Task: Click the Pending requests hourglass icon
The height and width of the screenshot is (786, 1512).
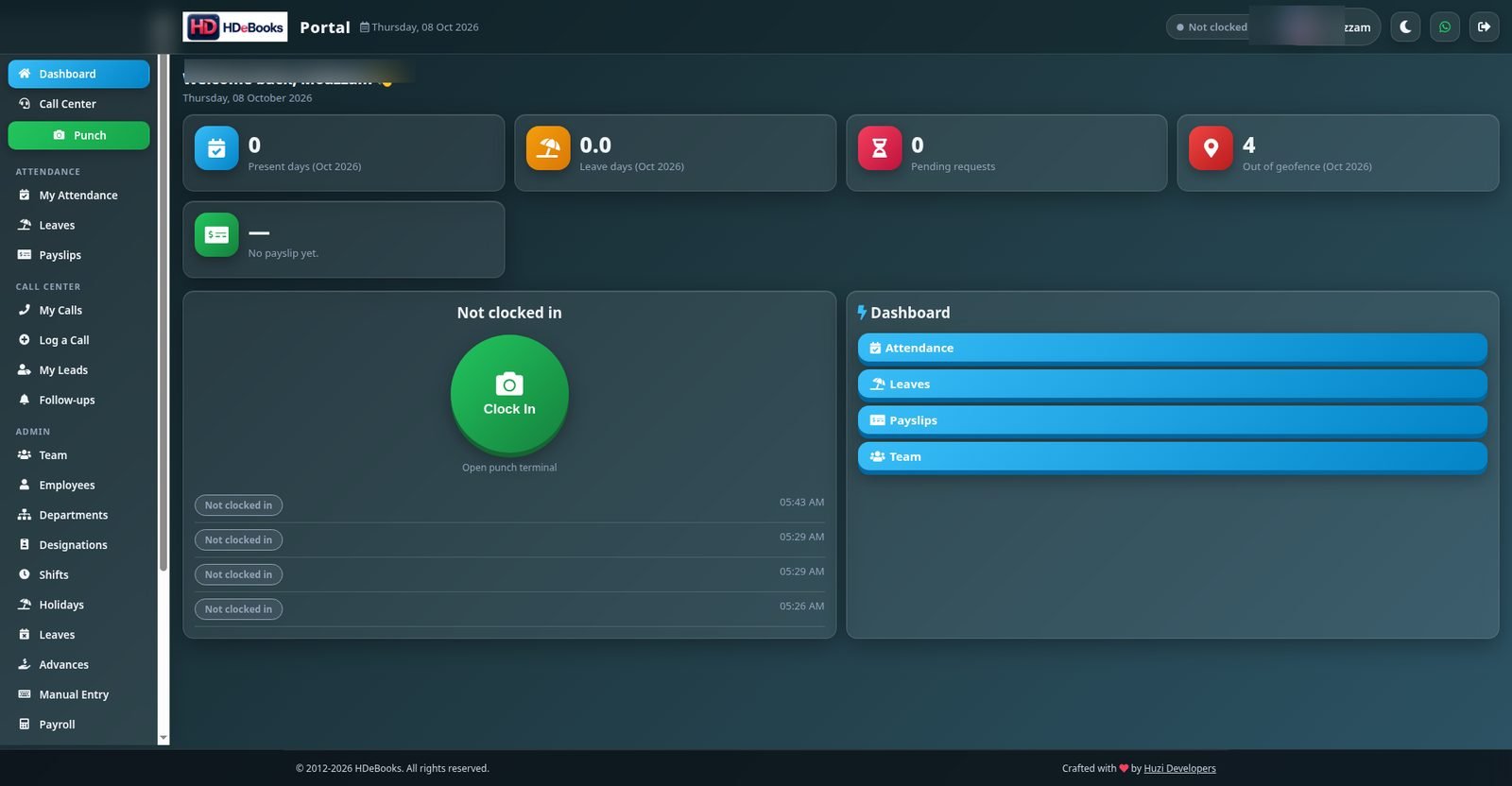Action: [880, 148]
